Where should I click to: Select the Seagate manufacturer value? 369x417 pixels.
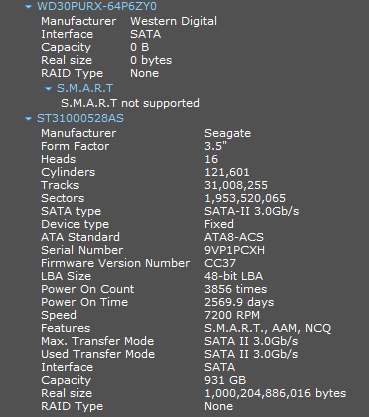pos(227,133)
